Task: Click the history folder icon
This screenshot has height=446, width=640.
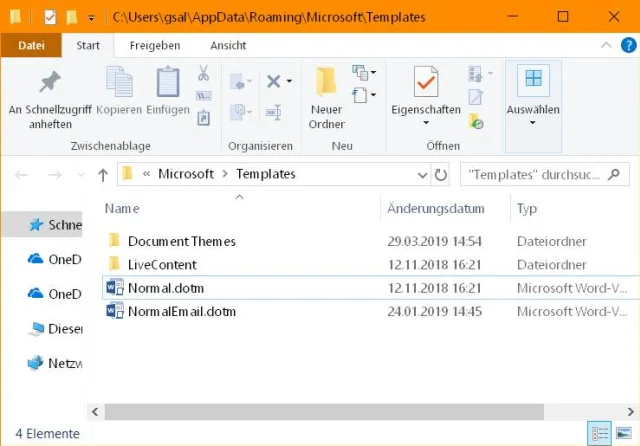Action: tap(476, 121)
